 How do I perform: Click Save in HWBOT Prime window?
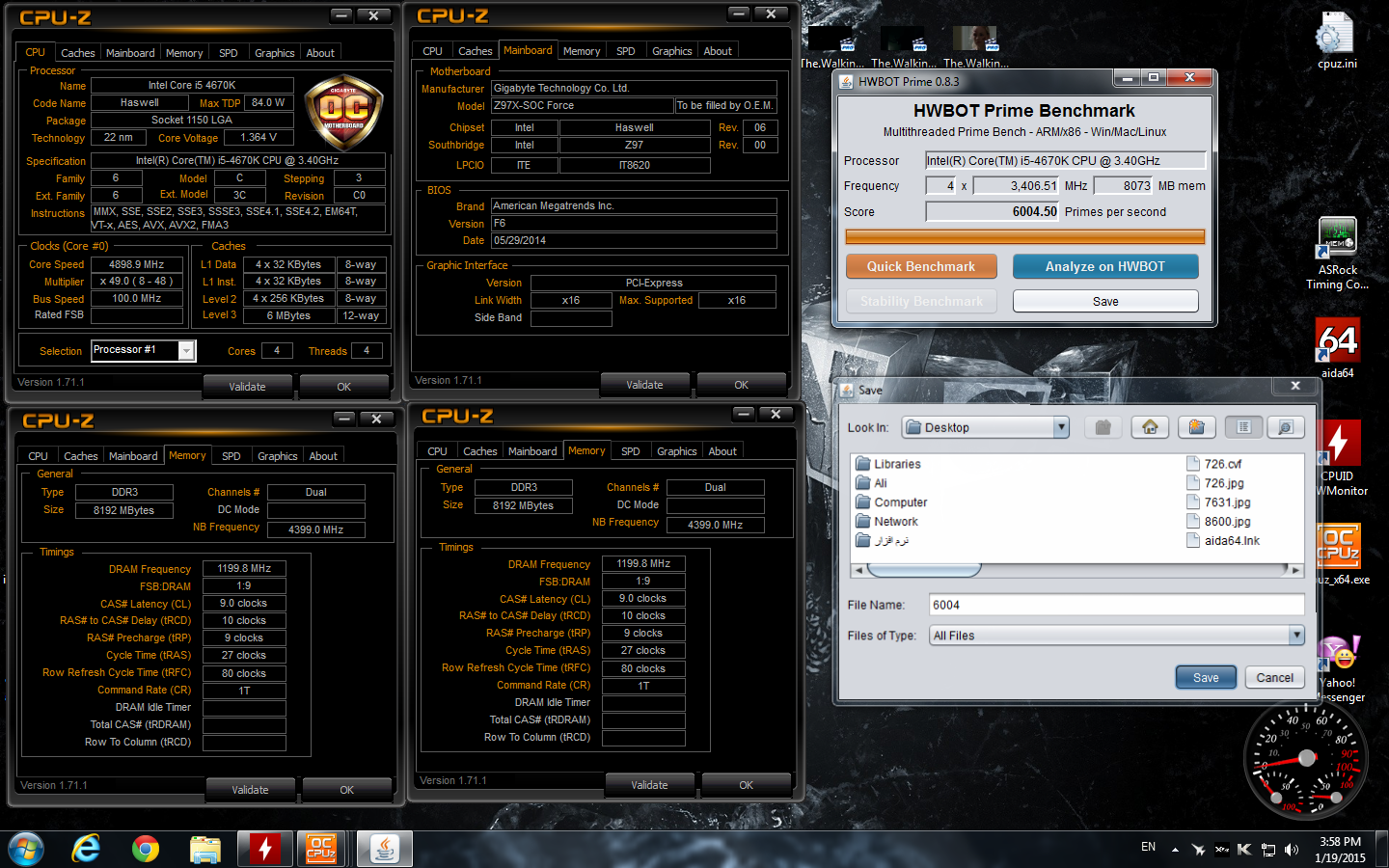(x=1105, y=302)
